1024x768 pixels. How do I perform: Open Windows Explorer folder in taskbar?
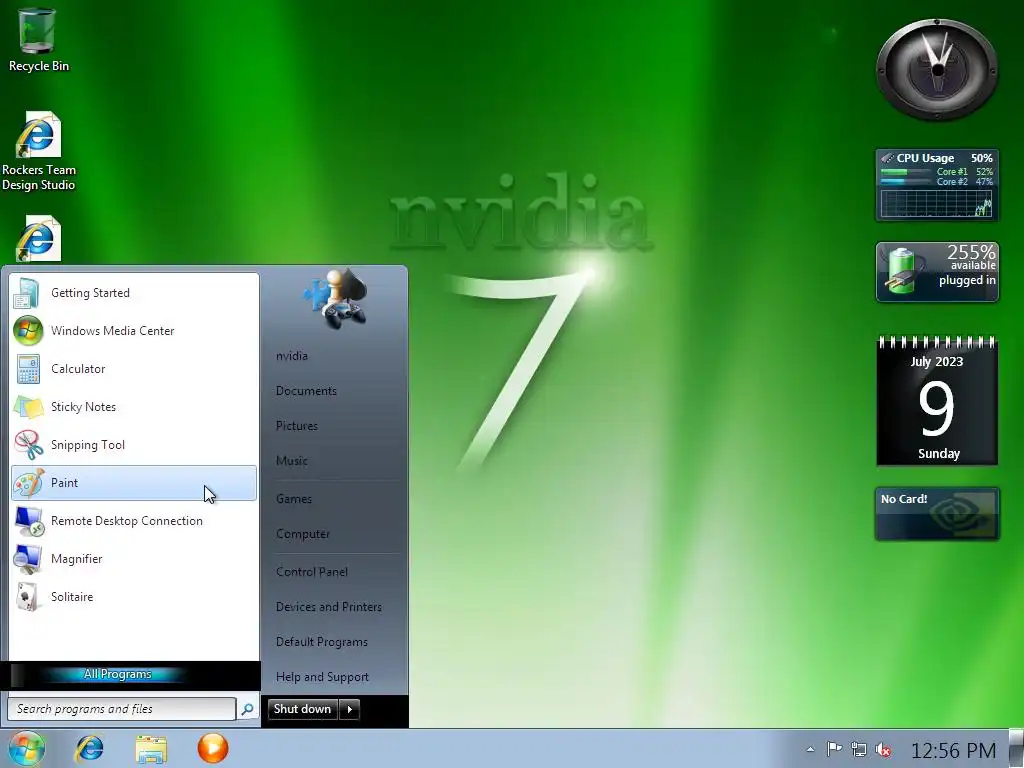[152, 749]
